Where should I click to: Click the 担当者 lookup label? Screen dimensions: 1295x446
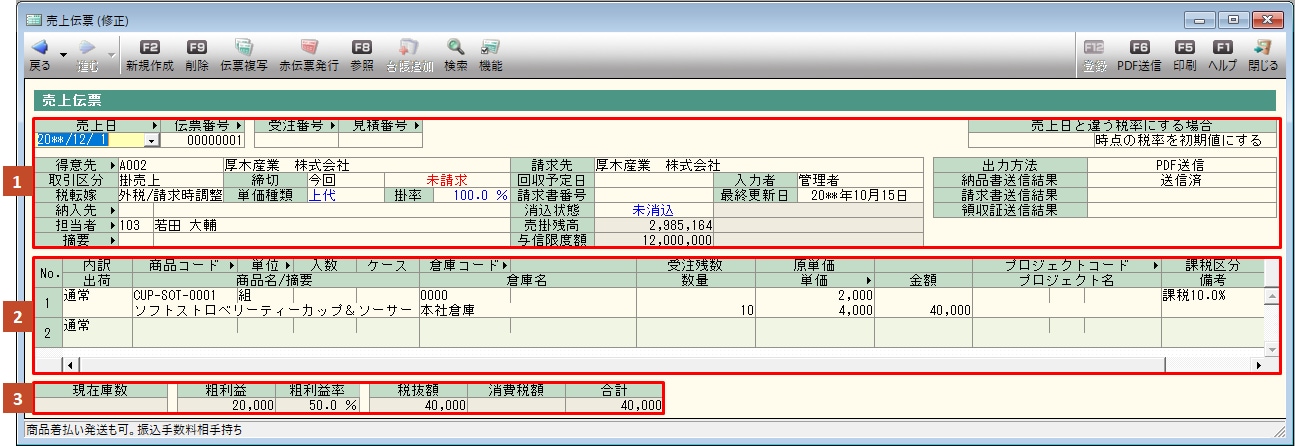click(76, 226)
